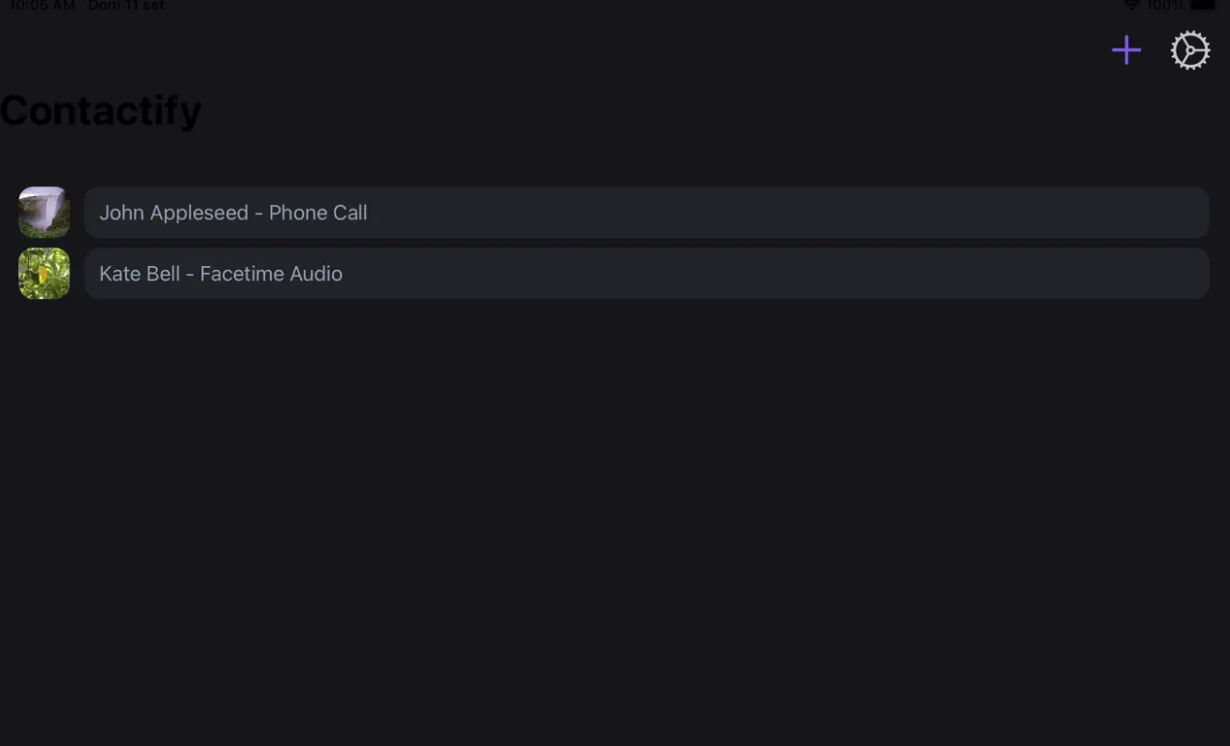Click the 'John Appleseed' name text
Image resolution: width=1230 pixels, height=746 pixels.
pyautogui.click(x=174, y=213)
